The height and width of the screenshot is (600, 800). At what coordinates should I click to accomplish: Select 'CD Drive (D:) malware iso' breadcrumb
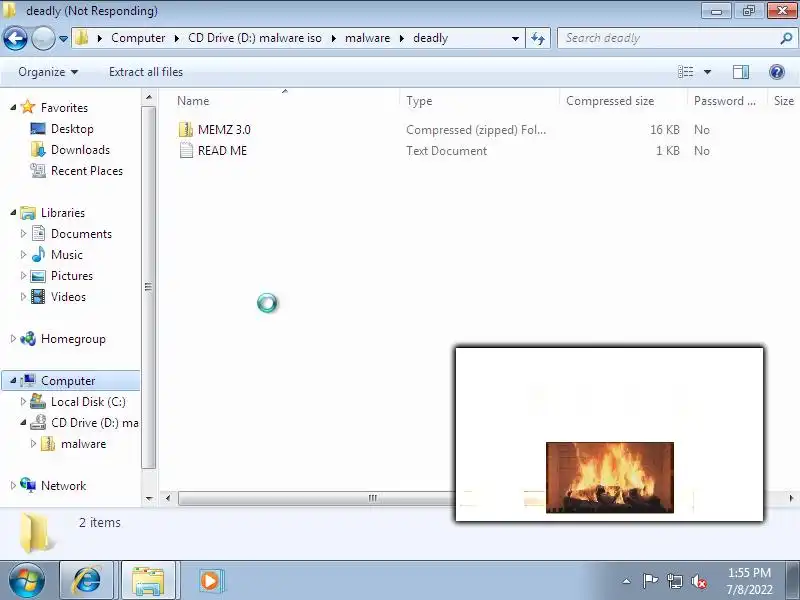pos(255,38)
